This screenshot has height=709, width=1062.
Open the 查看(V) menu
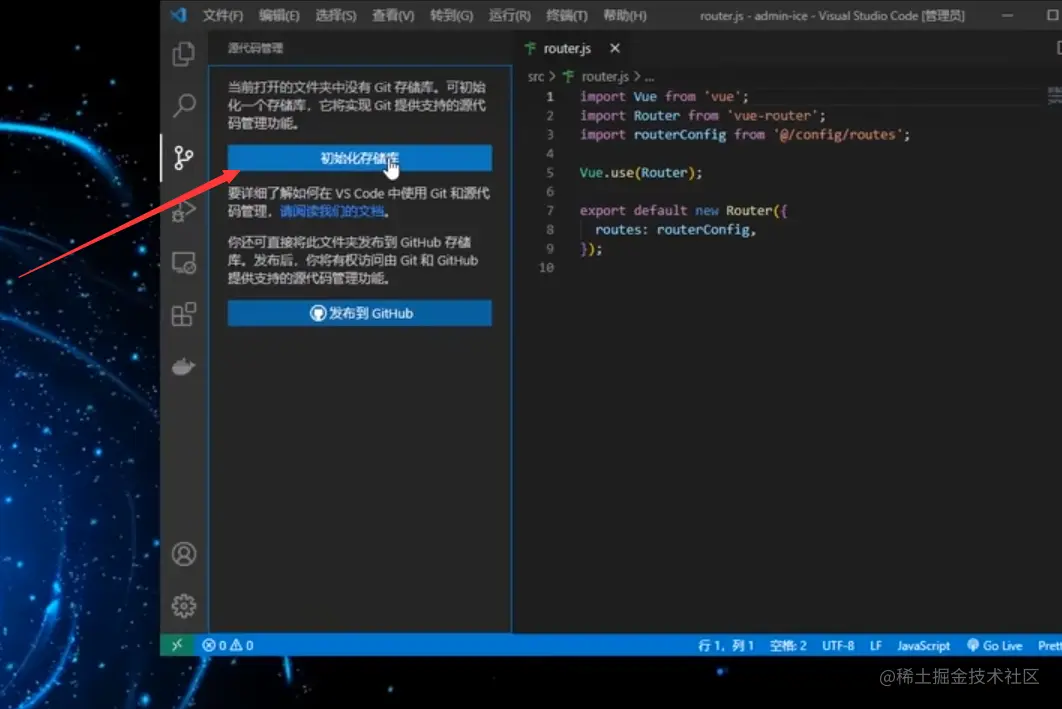click(393, 16)
